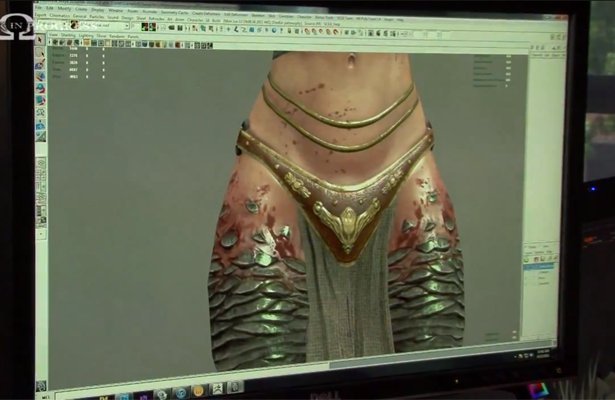Image resolution: width=615 pixels, height=400 pixels.
Task: Open the Modify menu
Action: pyautogui.click(x=65, y=9)
